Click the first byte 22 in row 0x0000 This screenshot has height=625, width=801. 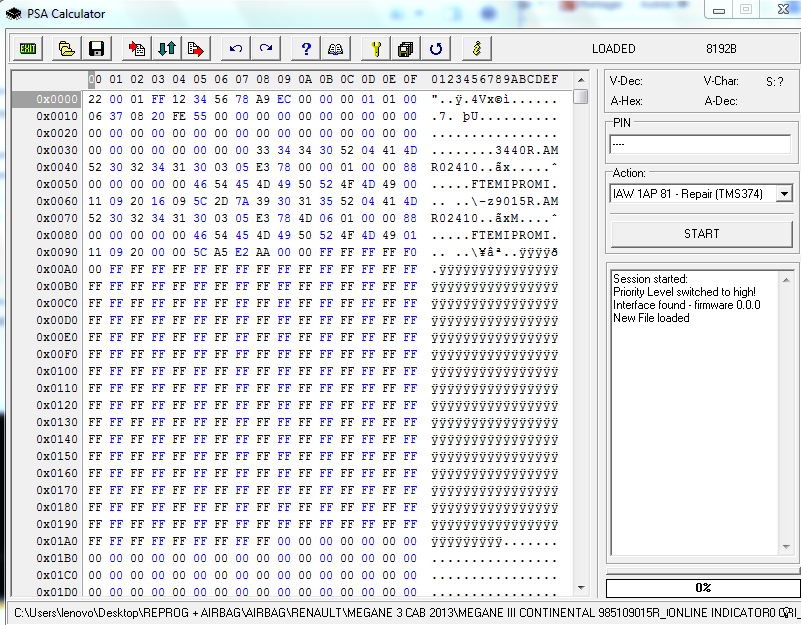pos(95,99)
